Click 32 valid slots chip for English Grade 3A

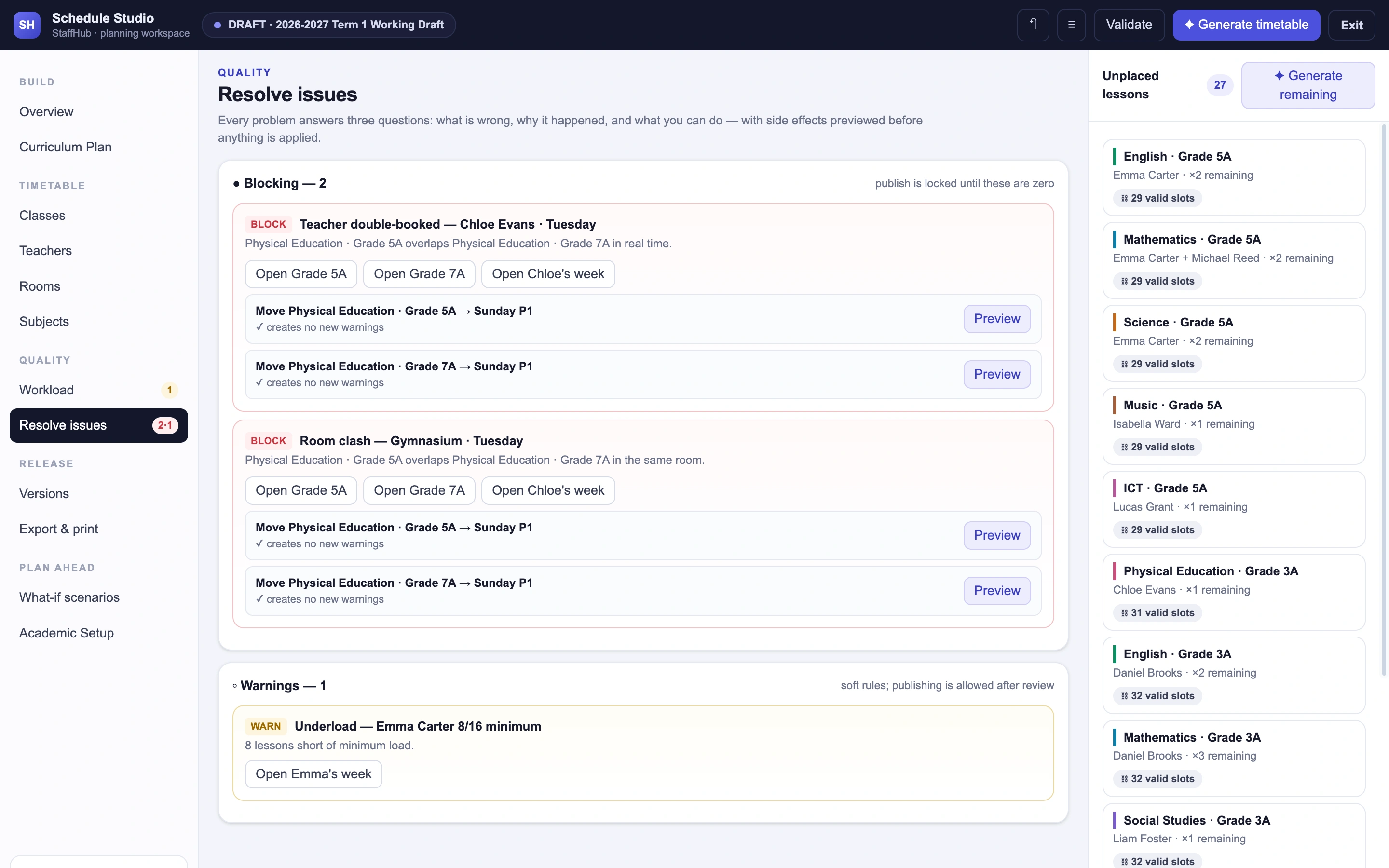tap(1157, 696)
